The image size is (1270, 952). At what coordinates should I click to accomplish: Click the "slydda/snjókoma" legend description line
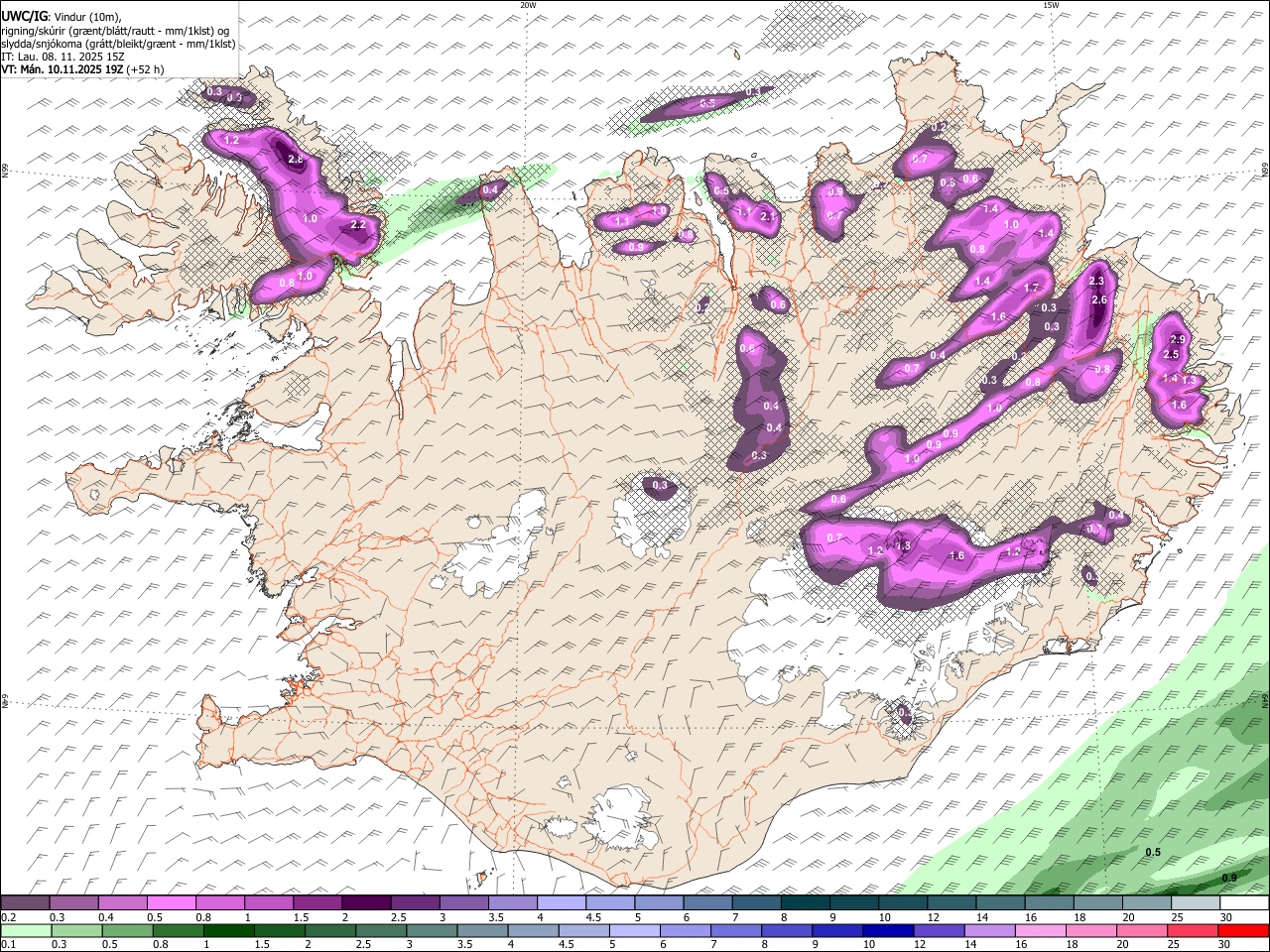(118, 44)
